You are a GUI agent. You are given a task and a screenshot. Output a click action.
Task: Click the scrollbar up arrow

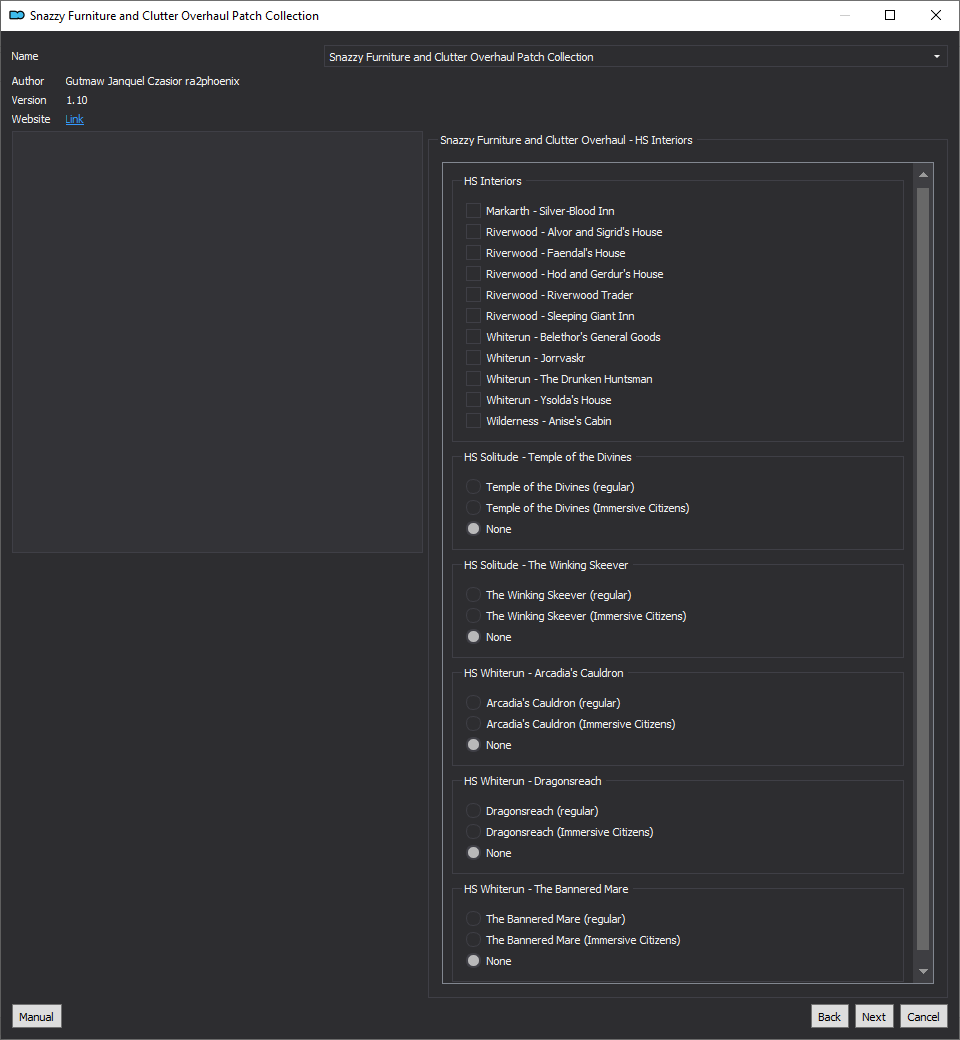tap(923, 175)
